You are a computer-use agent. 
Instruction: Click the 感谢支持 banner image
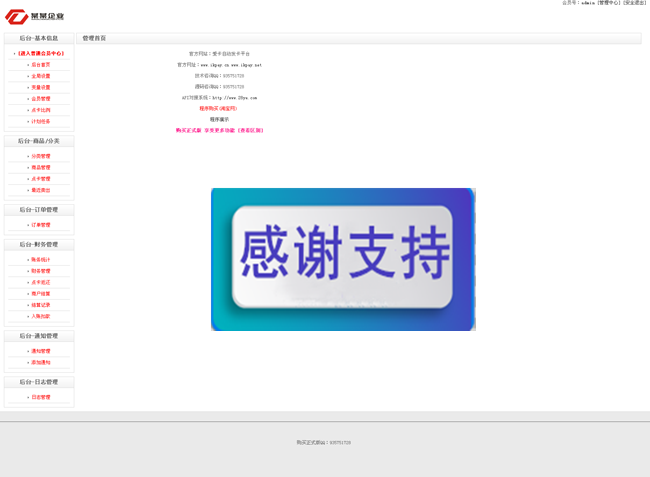point(343,259)
